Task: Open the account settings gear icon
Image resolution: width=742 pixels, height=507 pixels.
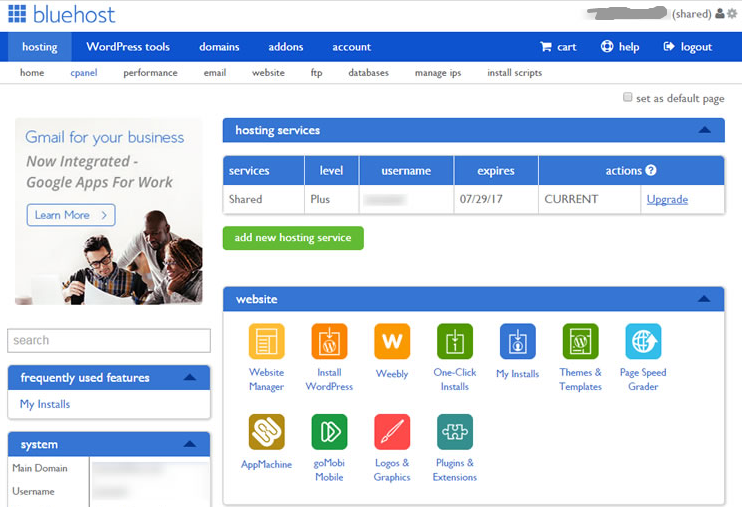Action: (732, 14)
